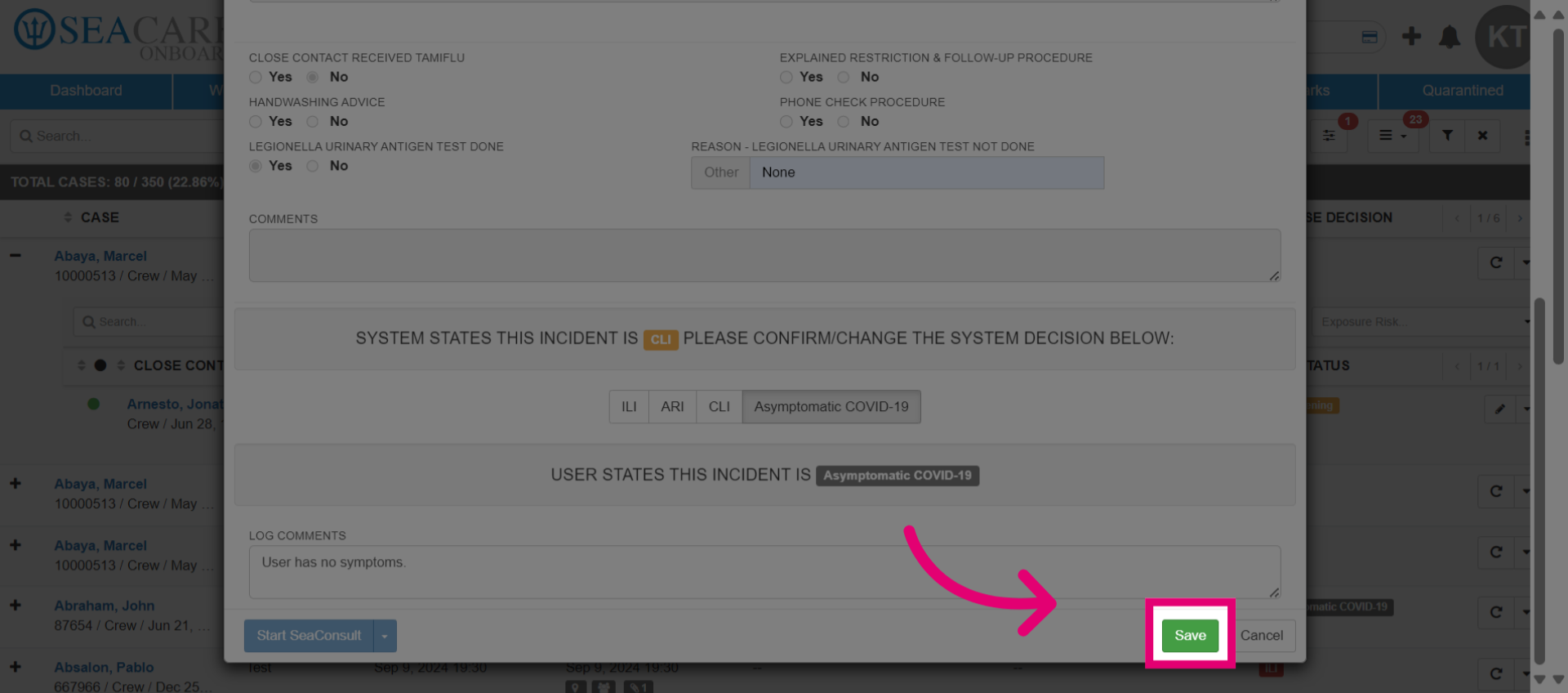Click the pencil edit icon for Arnesto

pyautogui.click(x=1500, y=409)
